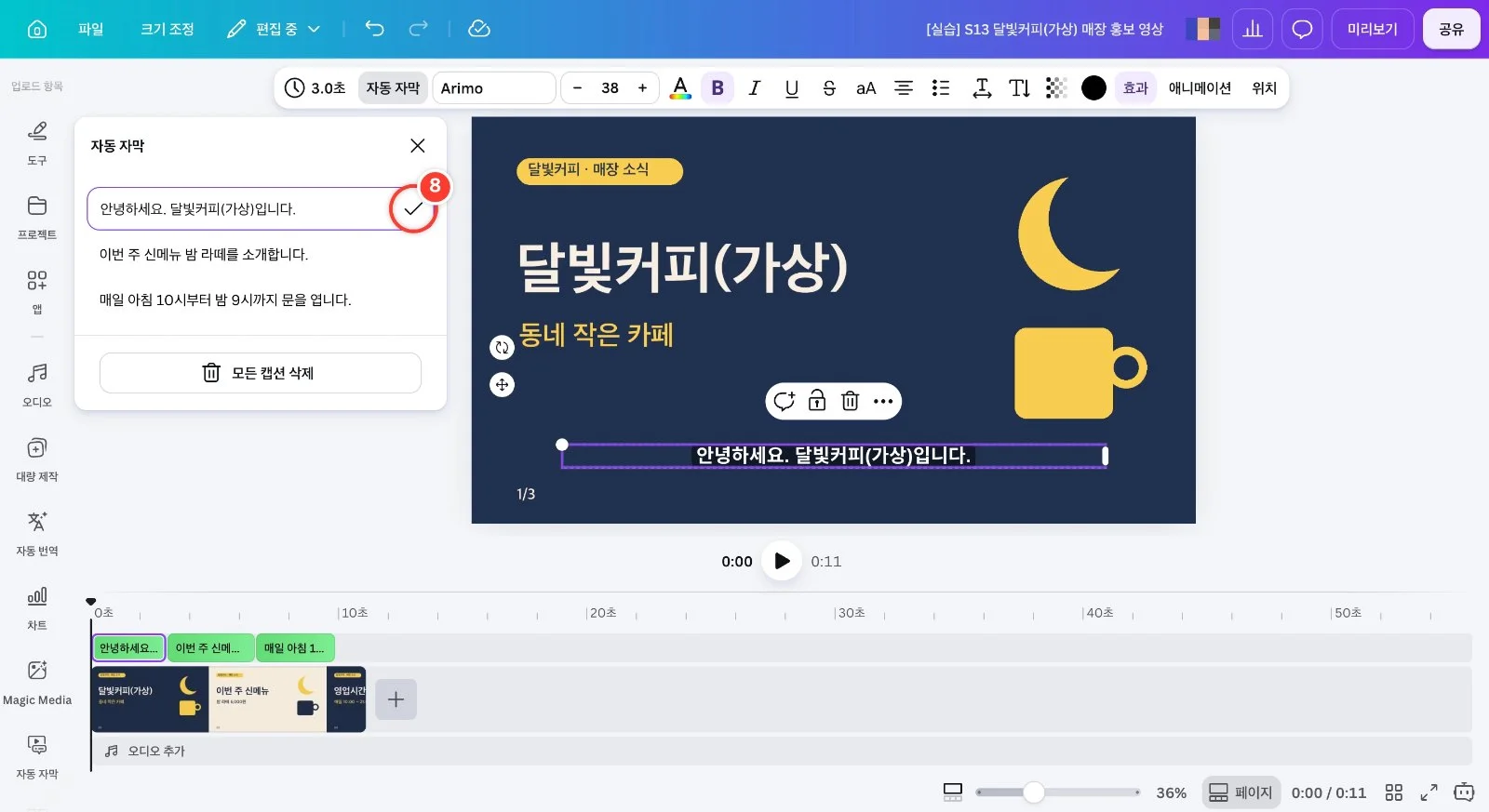Open the 위치 position option

tap(1264, 87)
